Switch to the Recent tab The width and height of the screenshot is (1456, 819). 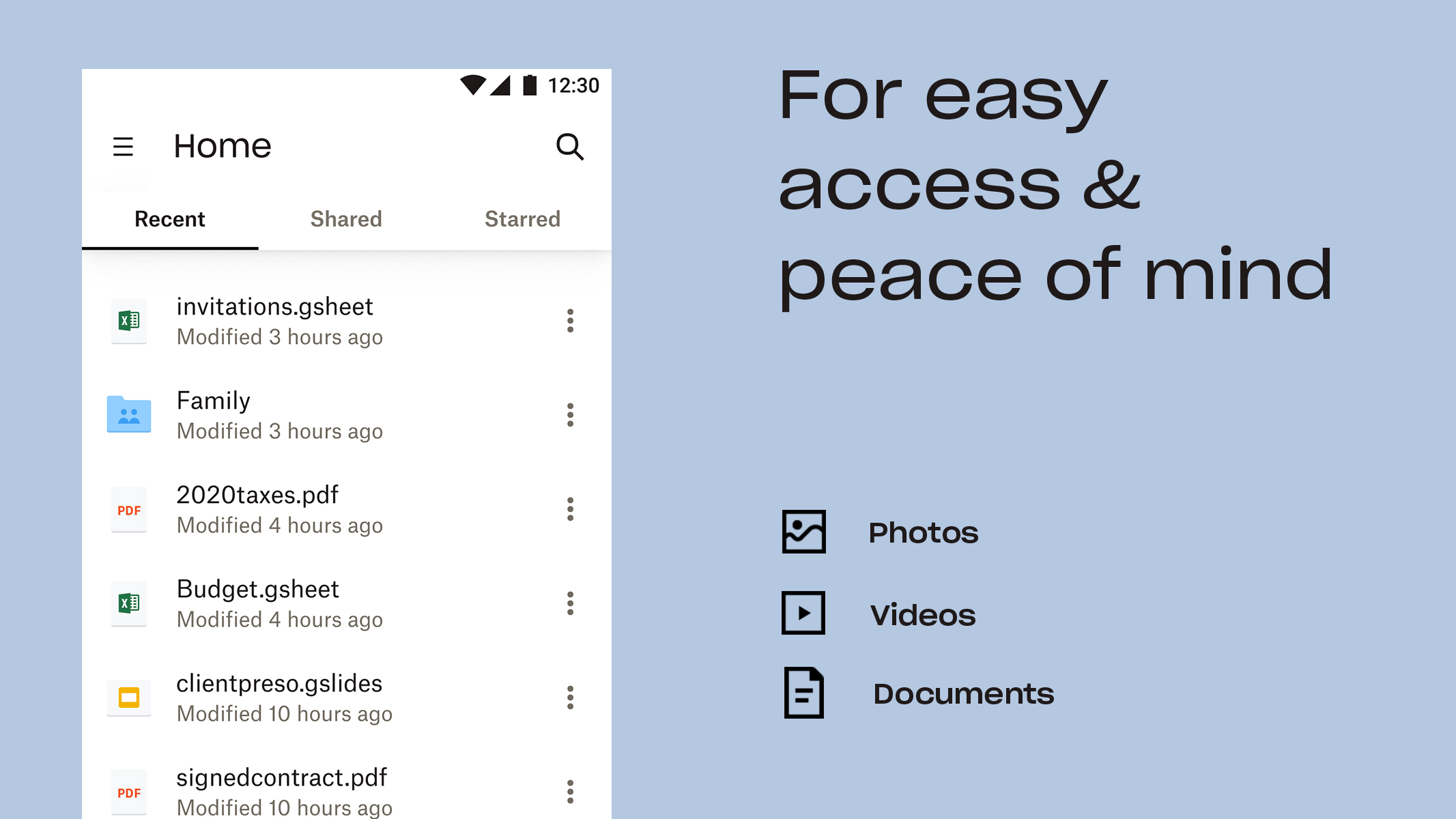(170, 218)
